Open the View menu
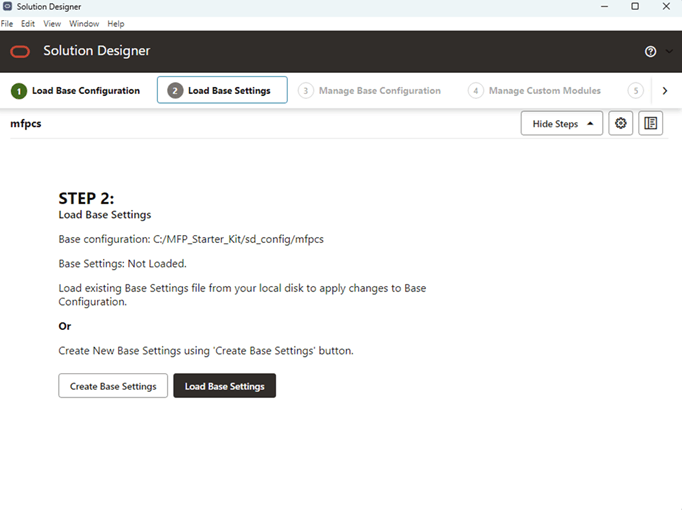682x510 pixels. [52, 24]
